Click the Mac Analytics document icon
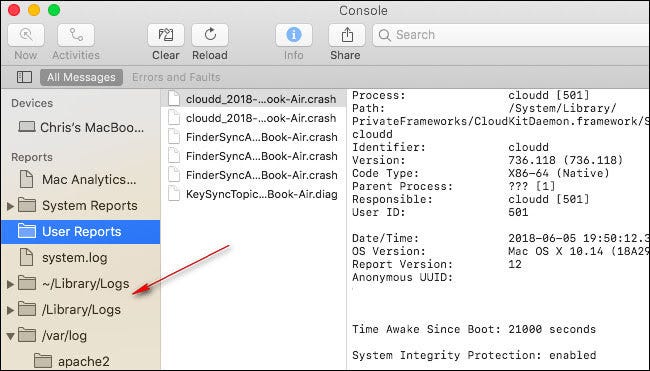 (27, 179)
